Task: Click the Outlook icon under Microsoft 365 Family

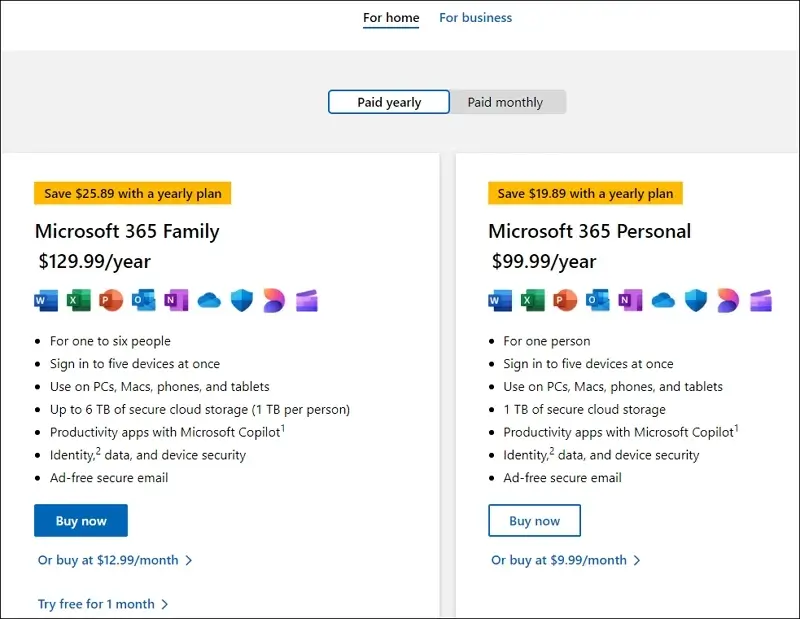Action: pyautogui.click(x=144, y=300)
